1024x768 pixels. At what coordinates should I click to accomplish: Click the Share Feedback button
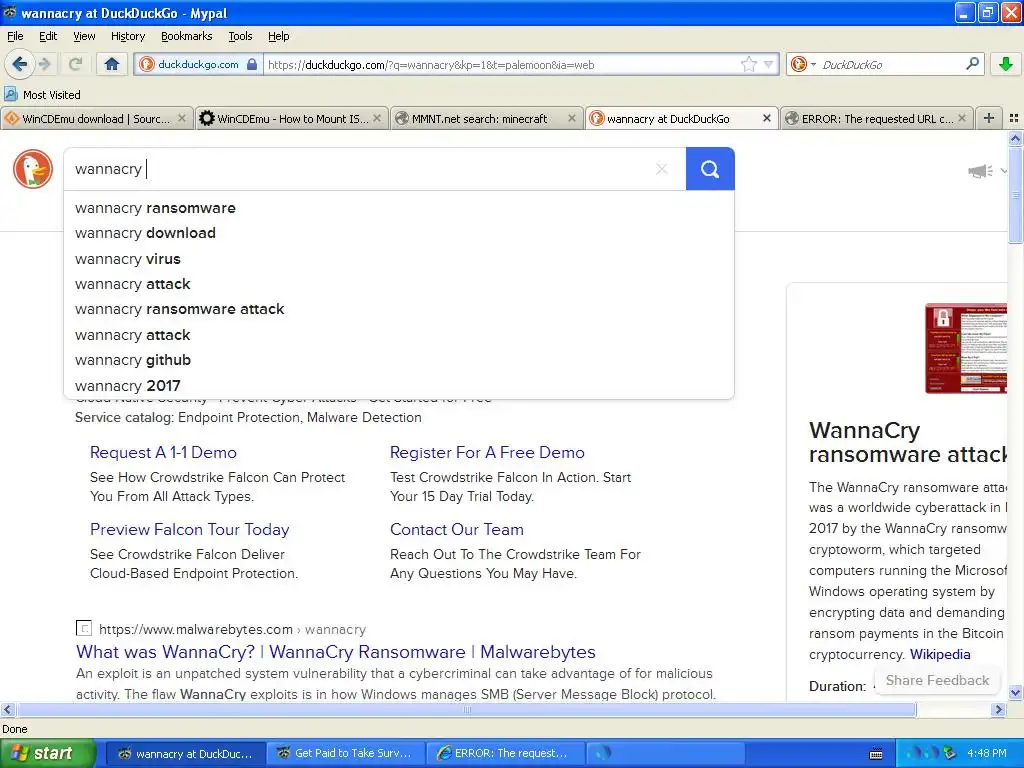(937, 680)
